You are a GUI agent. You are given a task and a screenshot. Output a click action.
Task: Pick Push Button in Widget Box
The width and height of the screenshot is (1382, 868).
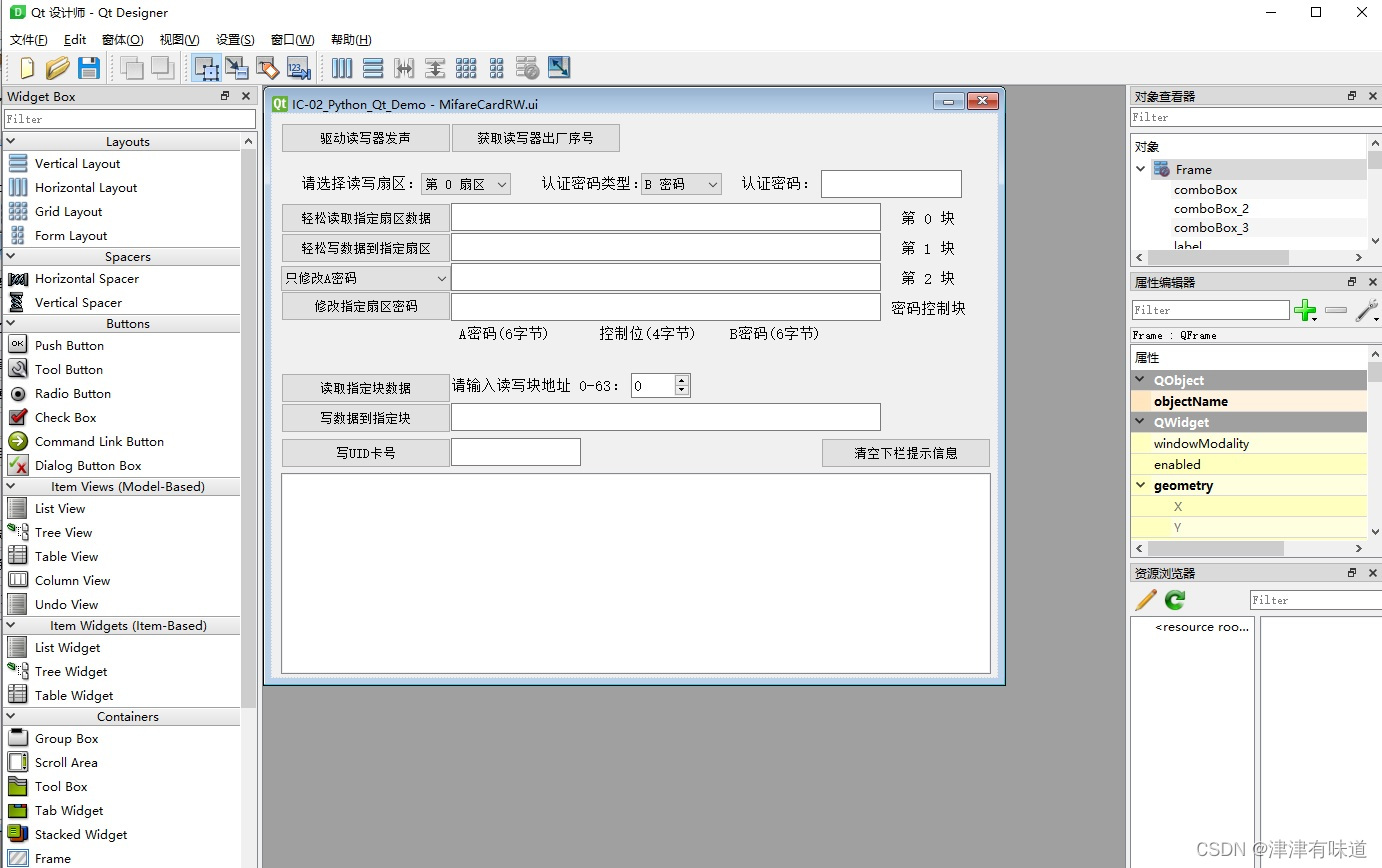coord(69,345)
